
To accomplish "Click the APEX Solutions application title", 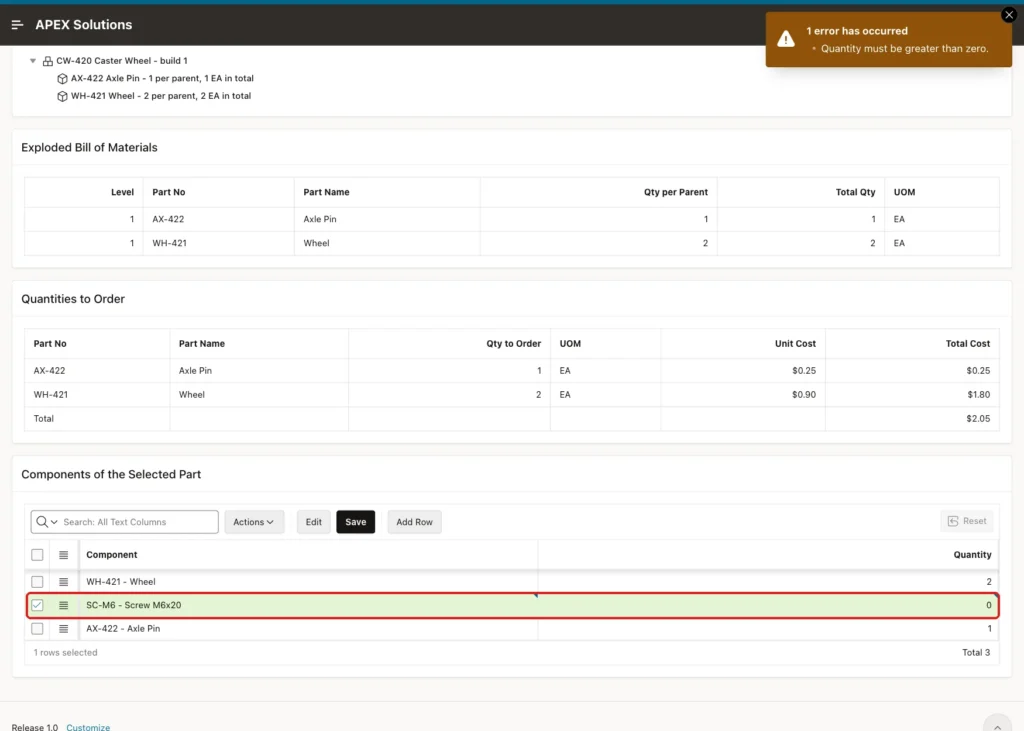I will 84,25.
